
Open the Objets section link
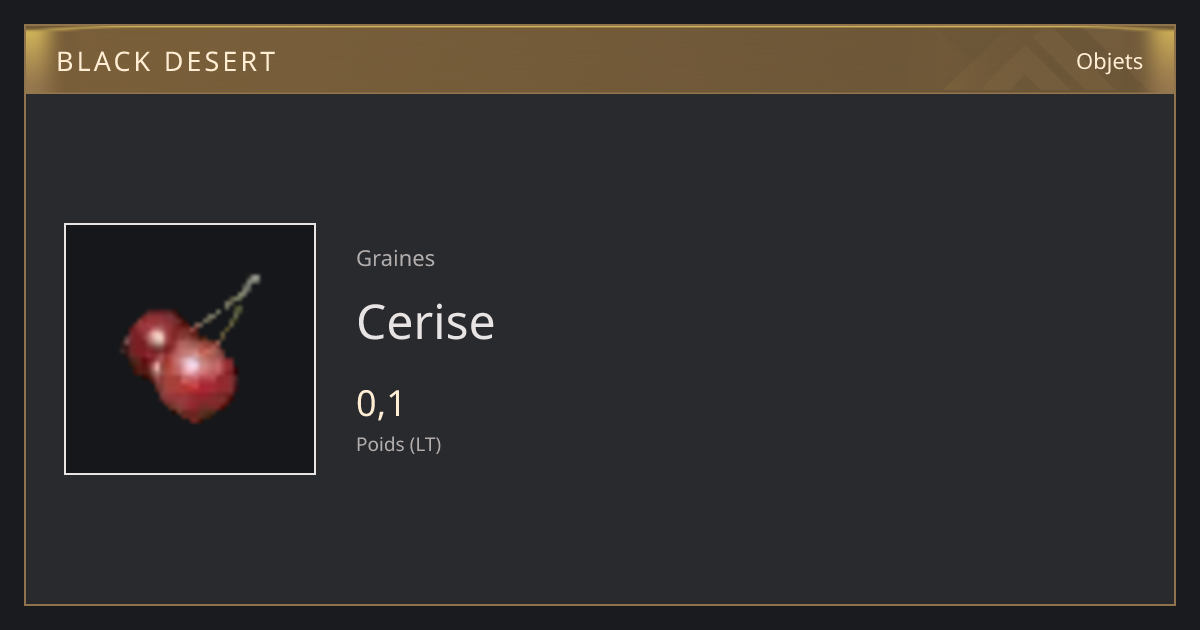point(1109,62)
